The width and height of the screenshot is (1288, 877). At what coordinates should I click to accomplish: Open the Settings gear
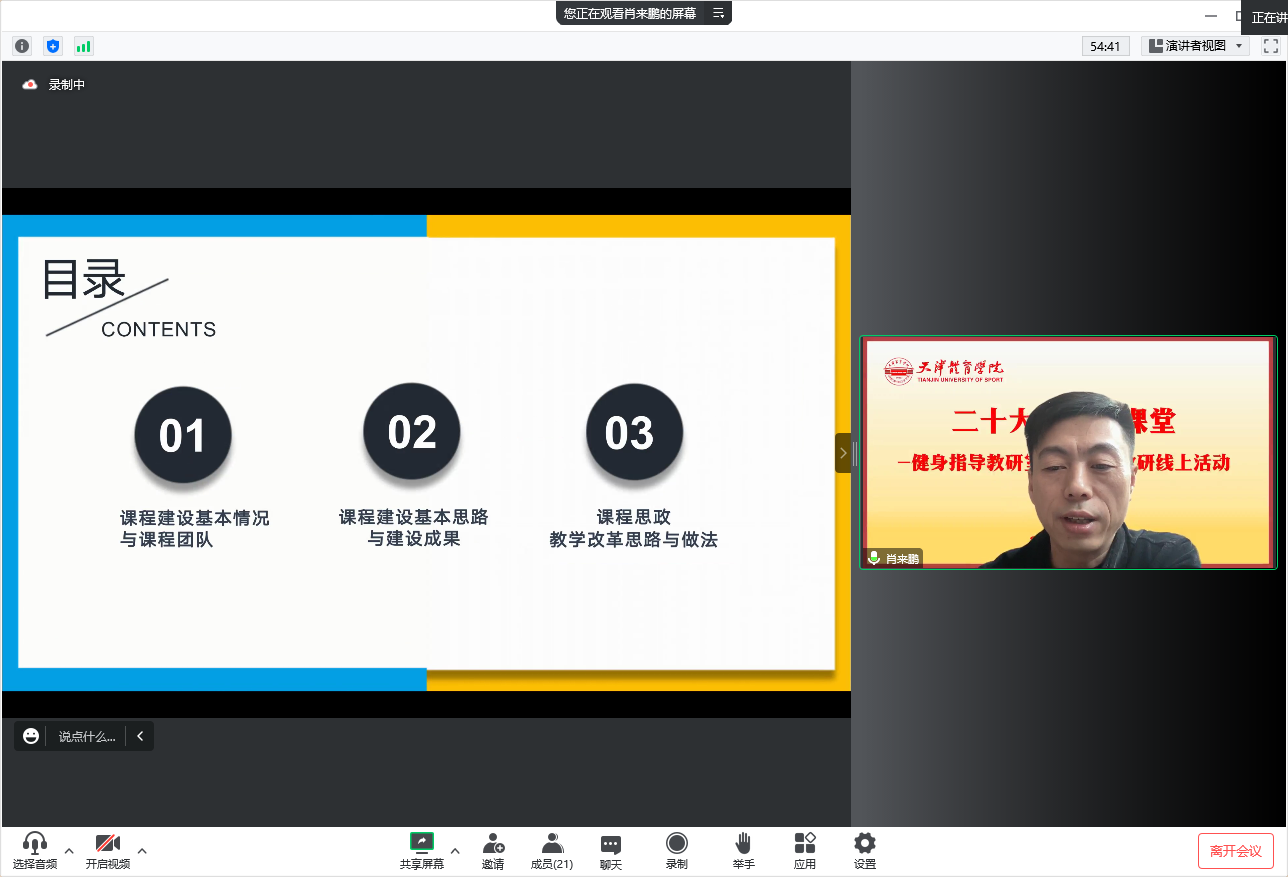click(x=865, y=850)
